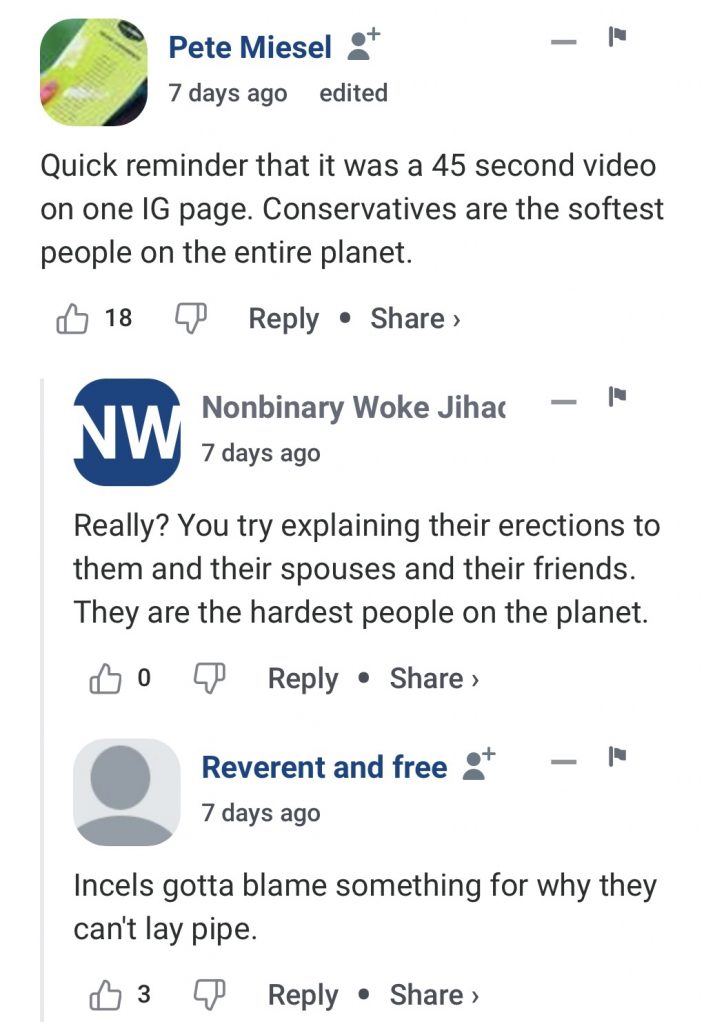Upvote Pete Miesel's comment
704x1024 pixels.
[x=72, y=319]
